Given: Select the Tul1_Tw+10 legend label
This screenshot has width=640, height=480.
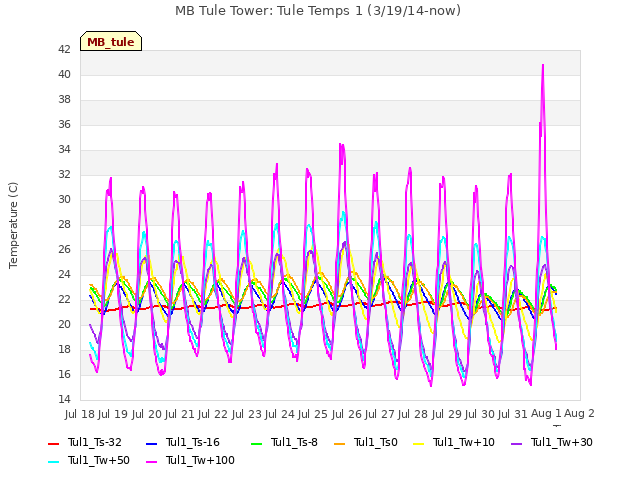Looking at the screenshot, I should pyautogui.click(x=464, y=442).
